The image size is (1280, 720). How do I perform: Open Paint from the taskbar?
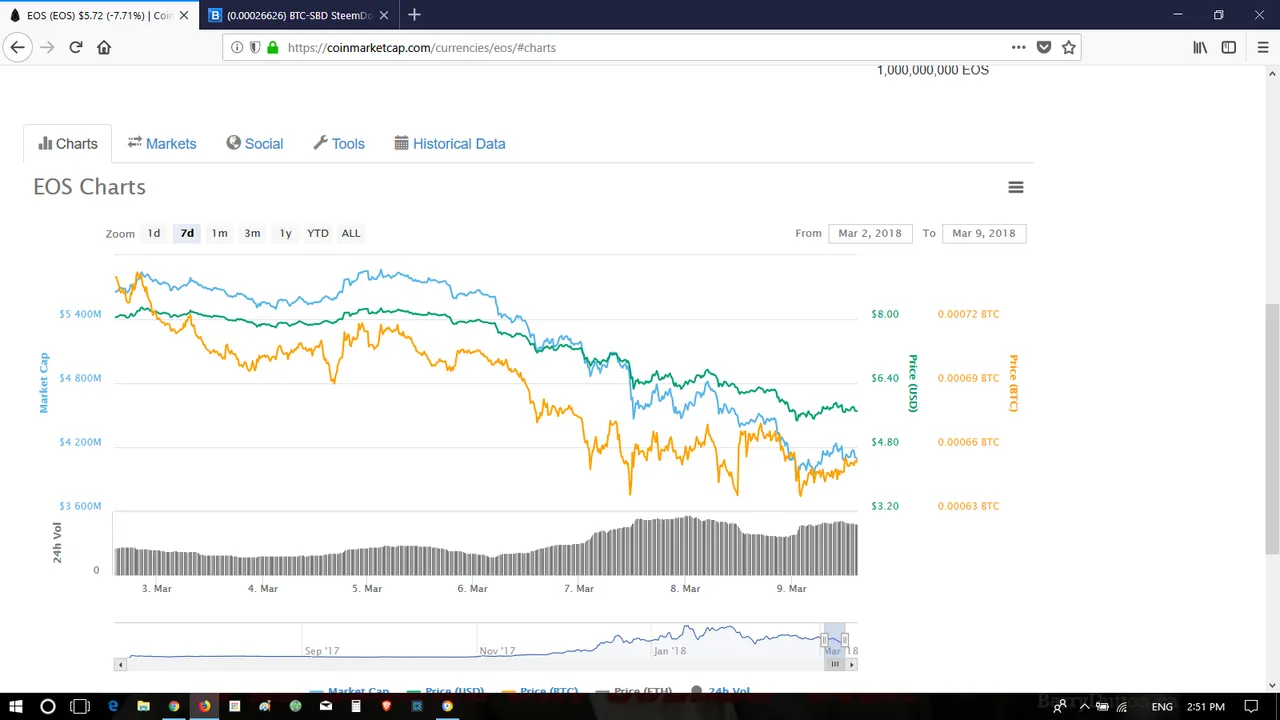[x=265, y=706]
